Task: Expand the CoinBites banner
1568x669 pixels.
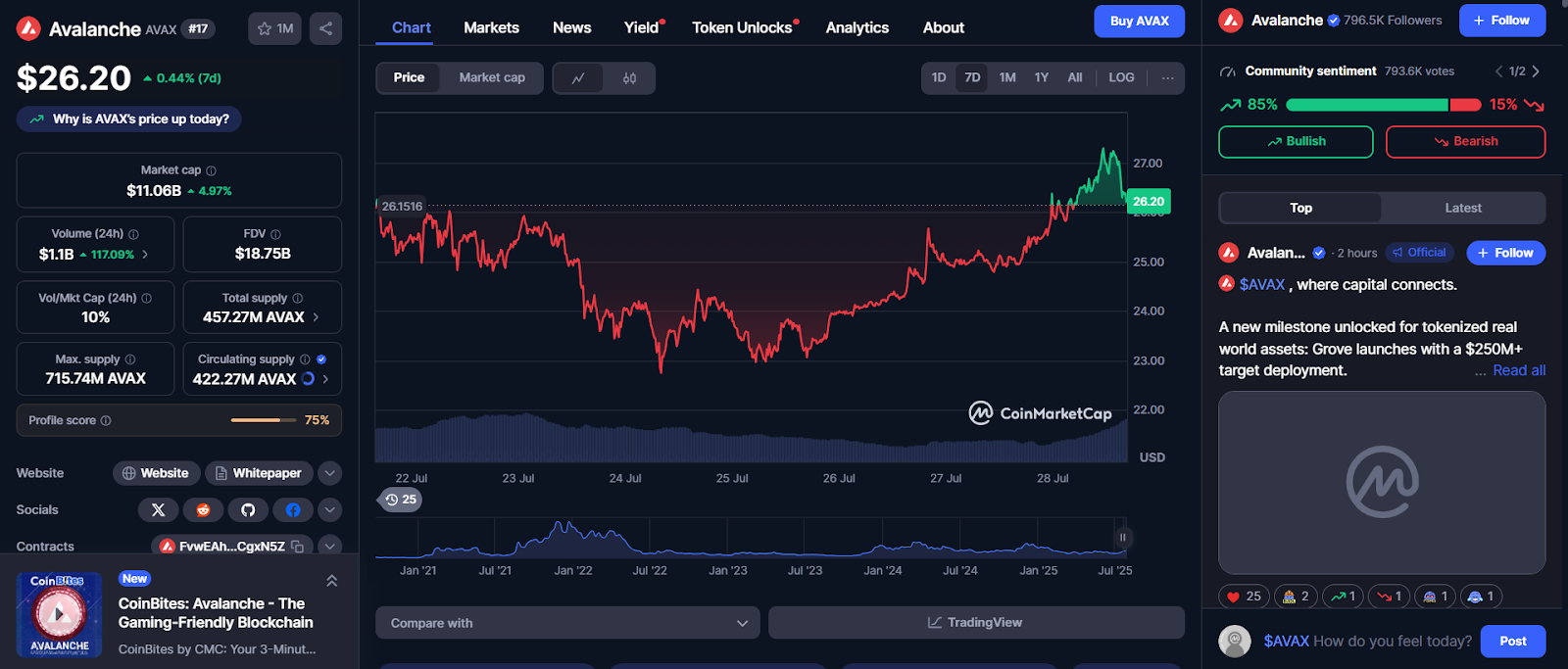Action: 332,581
